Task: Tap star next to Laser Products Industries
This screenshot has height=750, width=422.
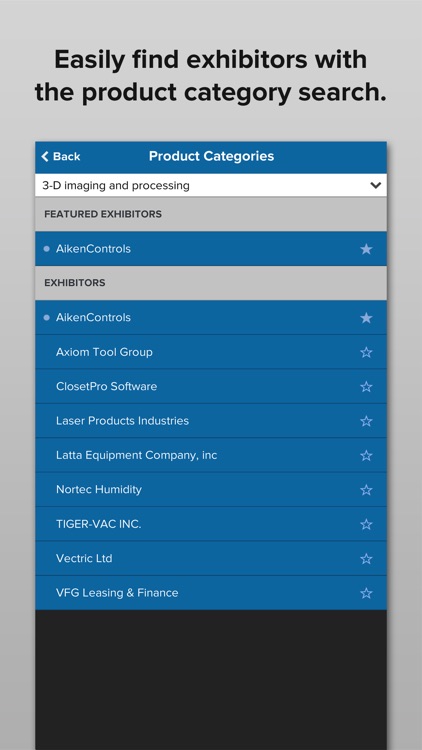Action: click(x=366, y=421)
